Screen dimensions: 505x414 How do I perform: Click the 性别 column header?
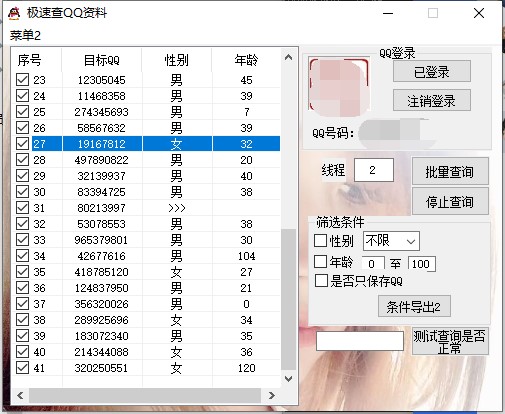pyautogui.click(x=177, y=60)
